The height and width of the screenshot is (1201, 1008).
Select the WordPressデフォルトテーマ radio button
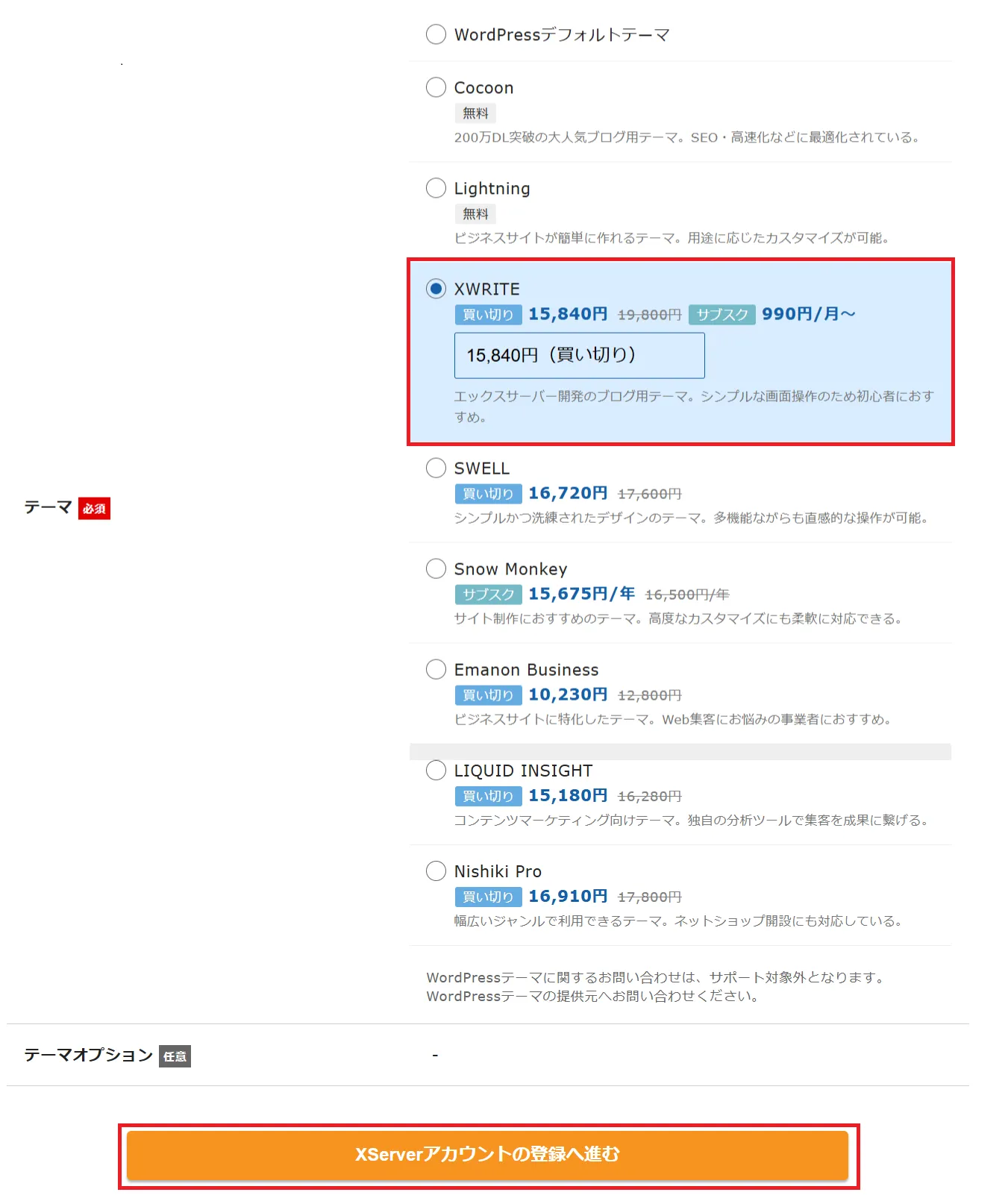[x=436, y=34]
